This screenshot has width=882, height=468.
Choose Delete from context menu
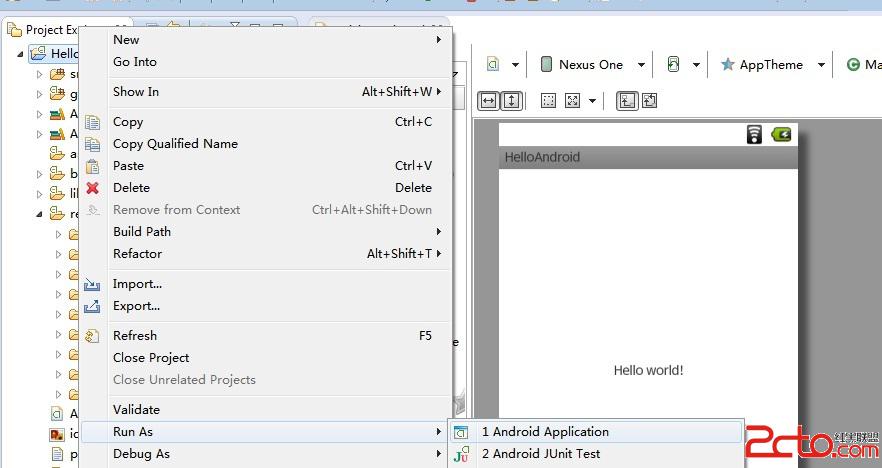click(266, 188)
